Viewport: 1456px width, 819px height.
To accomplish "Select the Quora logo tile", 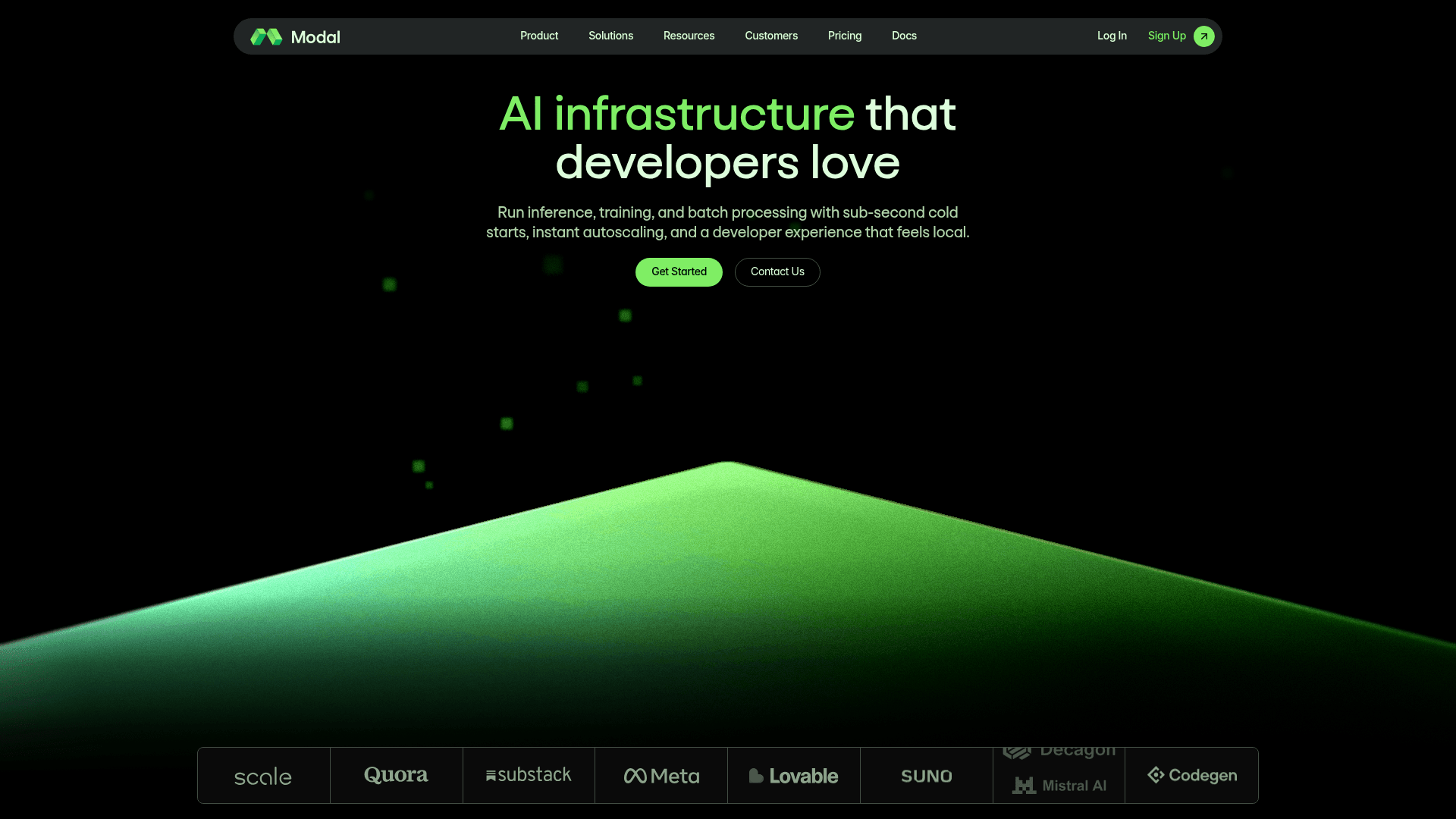I will [x=396, y=775].
